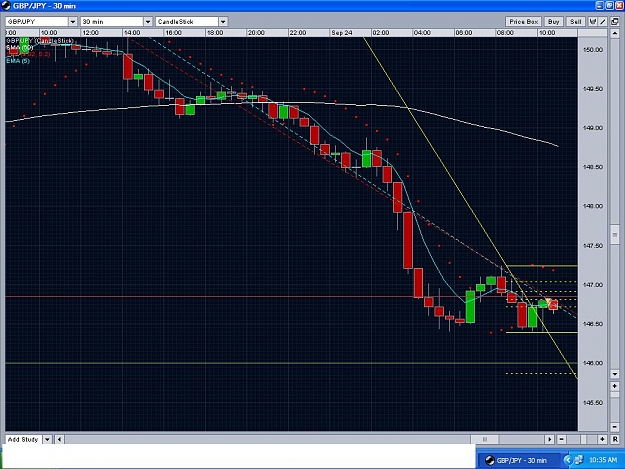Click the 14:00 time axis label
The image size is (625, 469).
point(132,33)
